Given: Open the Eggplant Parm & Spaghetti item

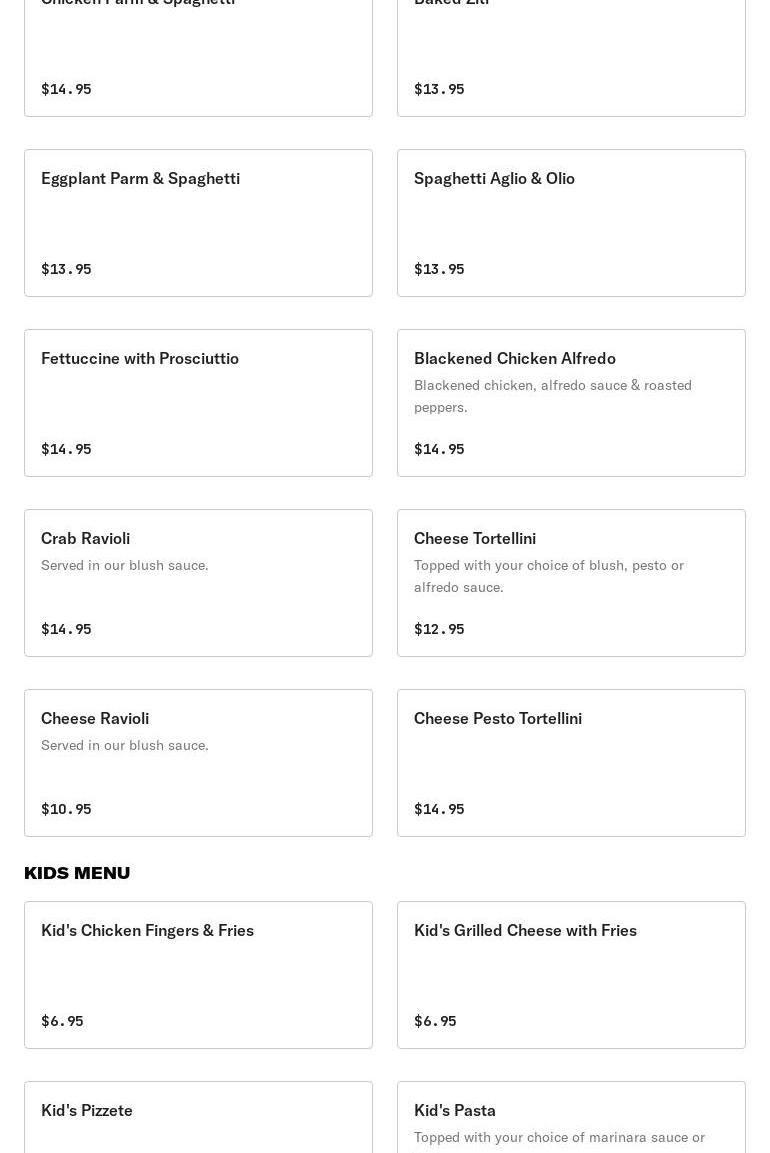Looking at the screenshot, I should 198,223.
